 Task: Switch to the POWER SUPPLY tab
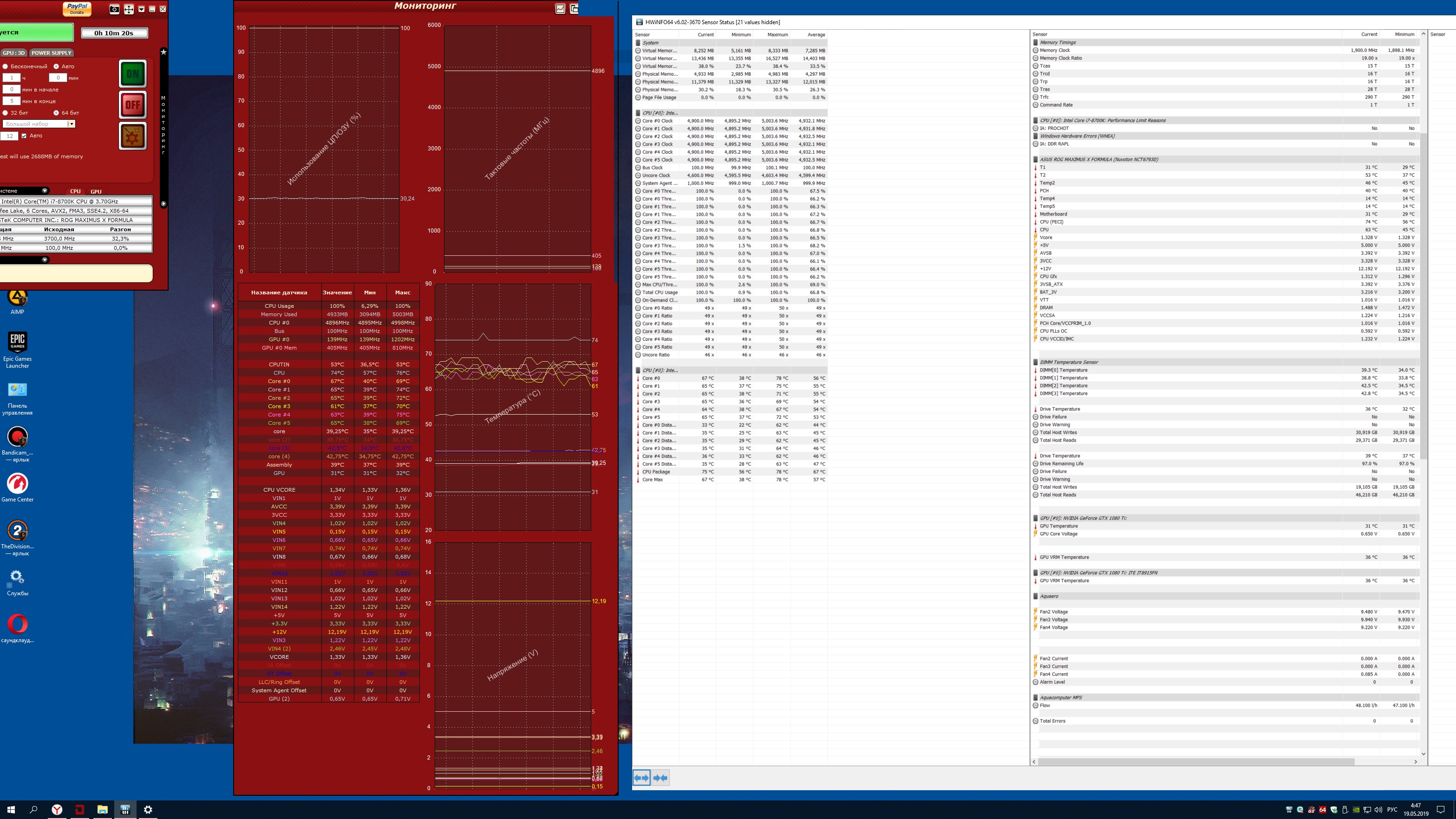tap(51, 52)
